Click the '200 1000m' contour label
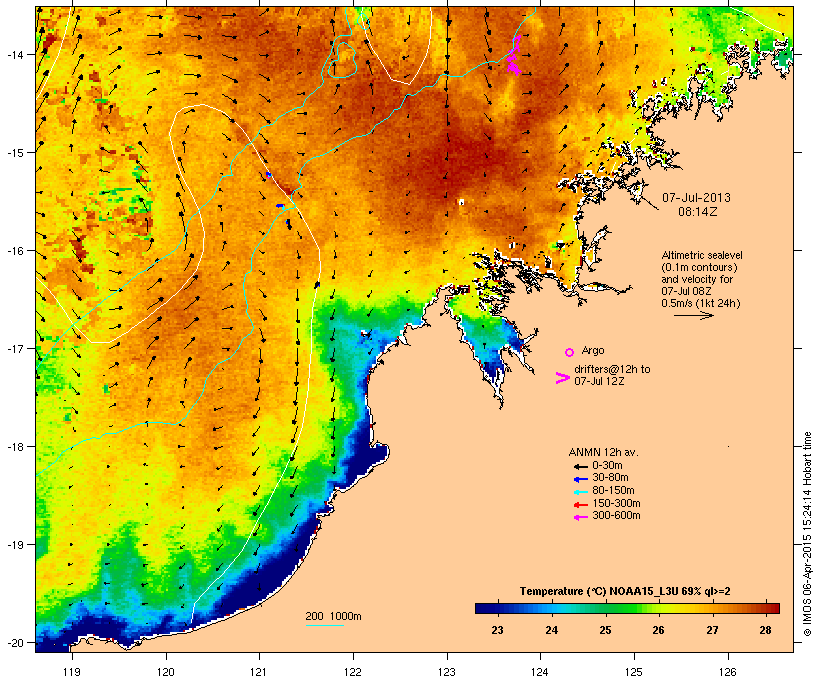The width and height of the screenshot is (820, 680). [333, 616]
